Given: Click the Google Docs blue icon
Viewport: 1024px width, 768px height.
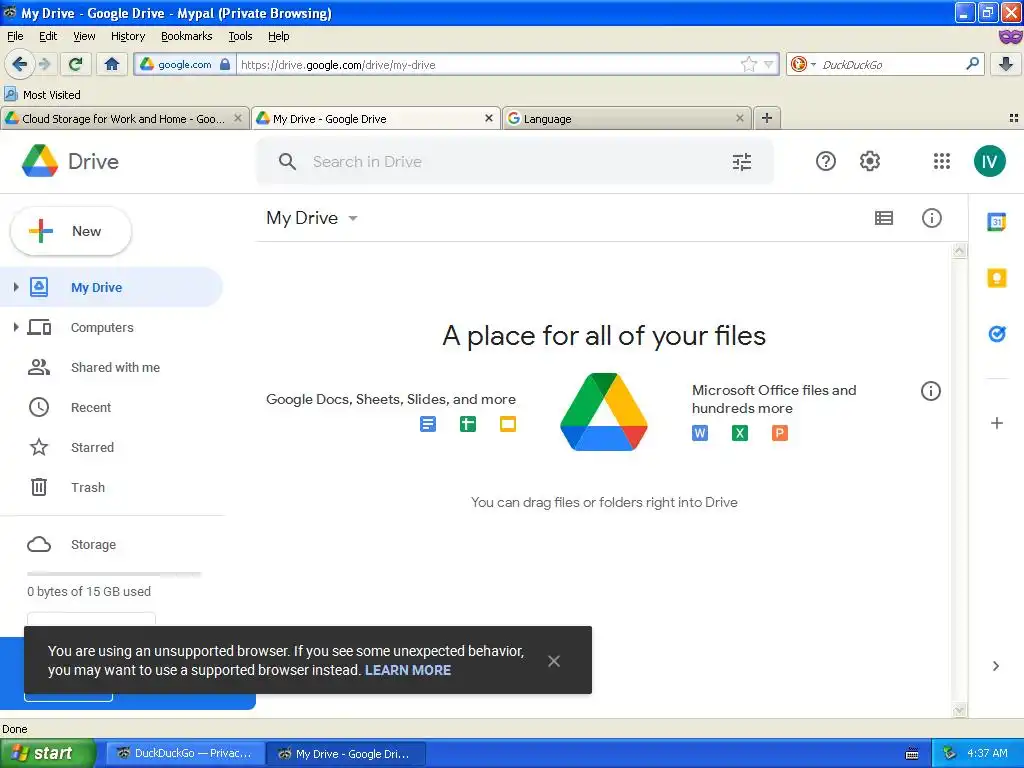Looking at the screenshot, I should pyautogui.click(x=428, y=424).
